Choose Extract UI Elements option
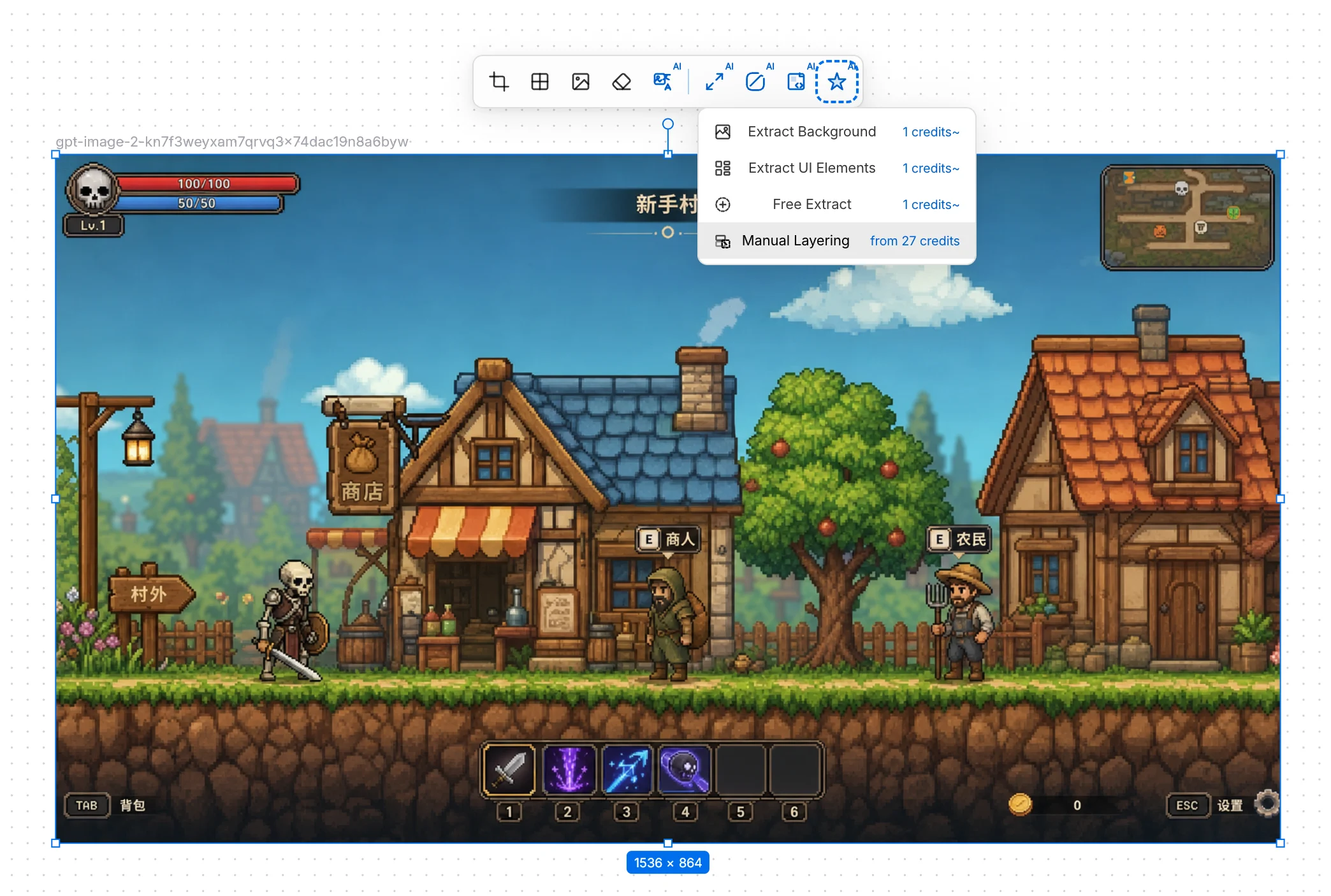This screenshot has width=1331, height=896. tap(837, 168)
